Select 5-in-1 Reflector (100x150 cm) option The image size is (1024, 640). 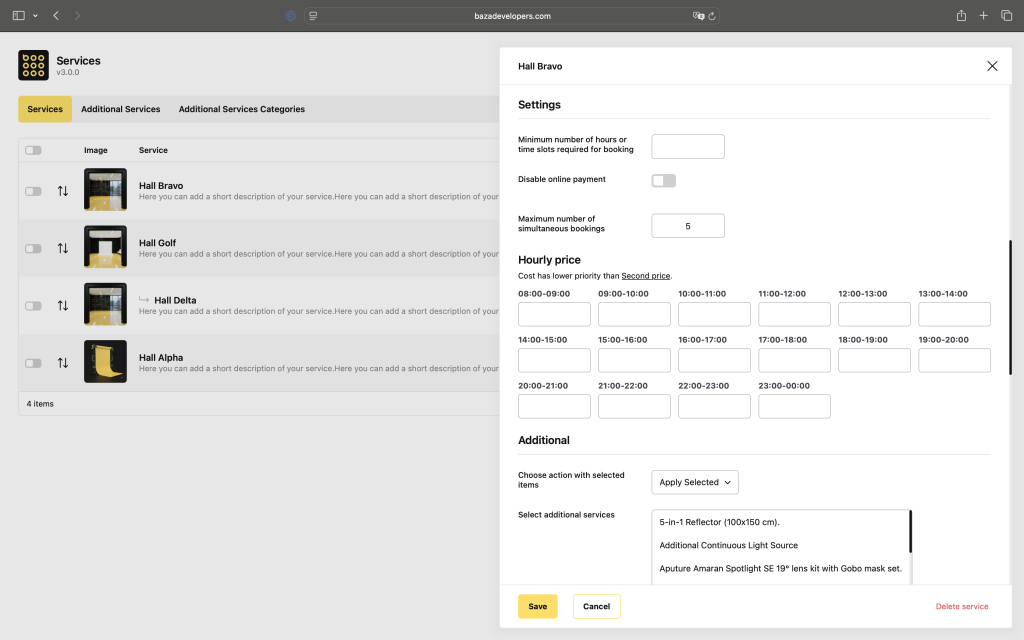pyautogui.click(x=780, y=522)
